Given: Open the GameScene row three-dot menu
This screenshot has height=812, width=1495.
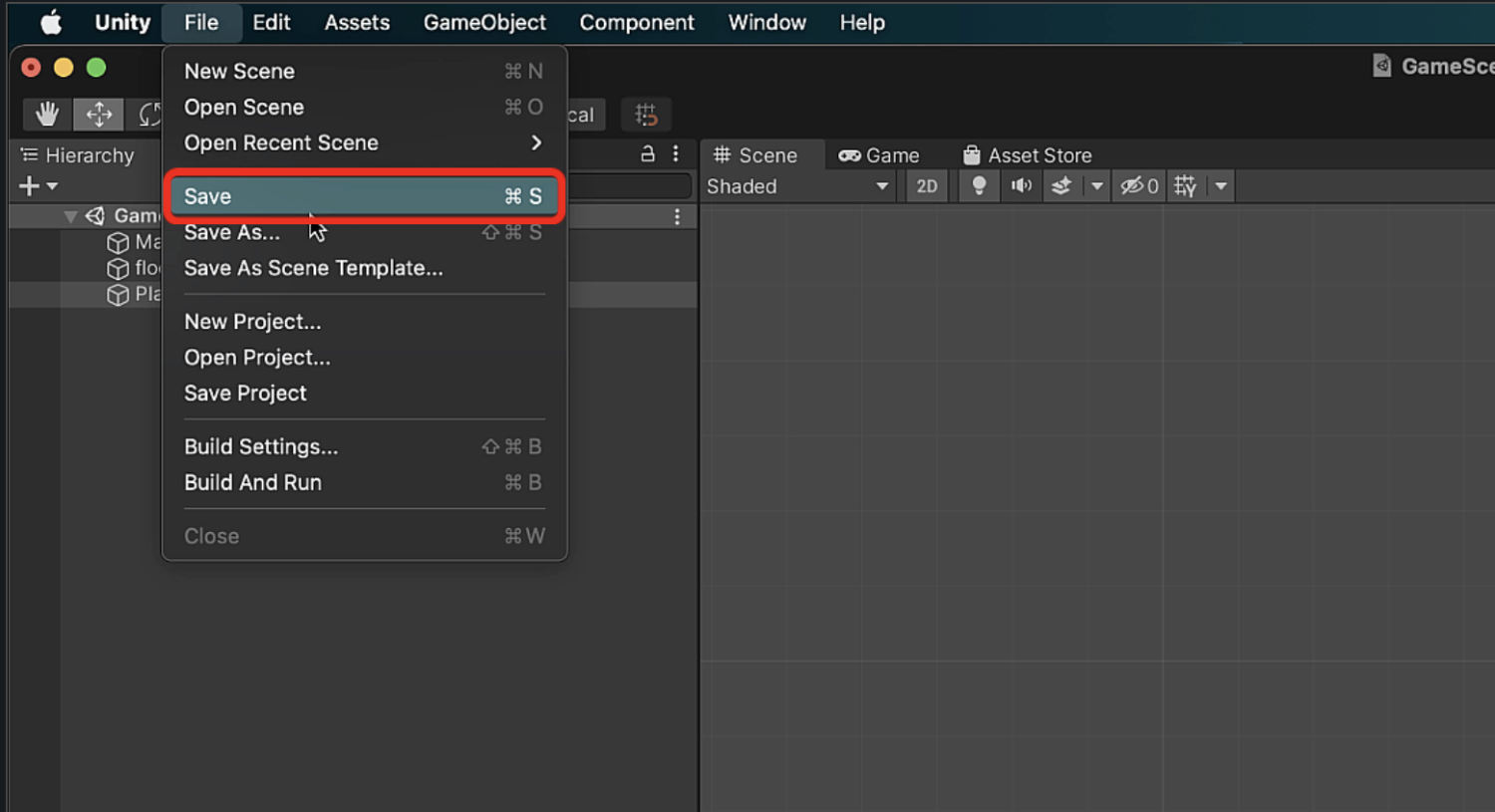Looking at the screenshot, I should coord(677,216).
